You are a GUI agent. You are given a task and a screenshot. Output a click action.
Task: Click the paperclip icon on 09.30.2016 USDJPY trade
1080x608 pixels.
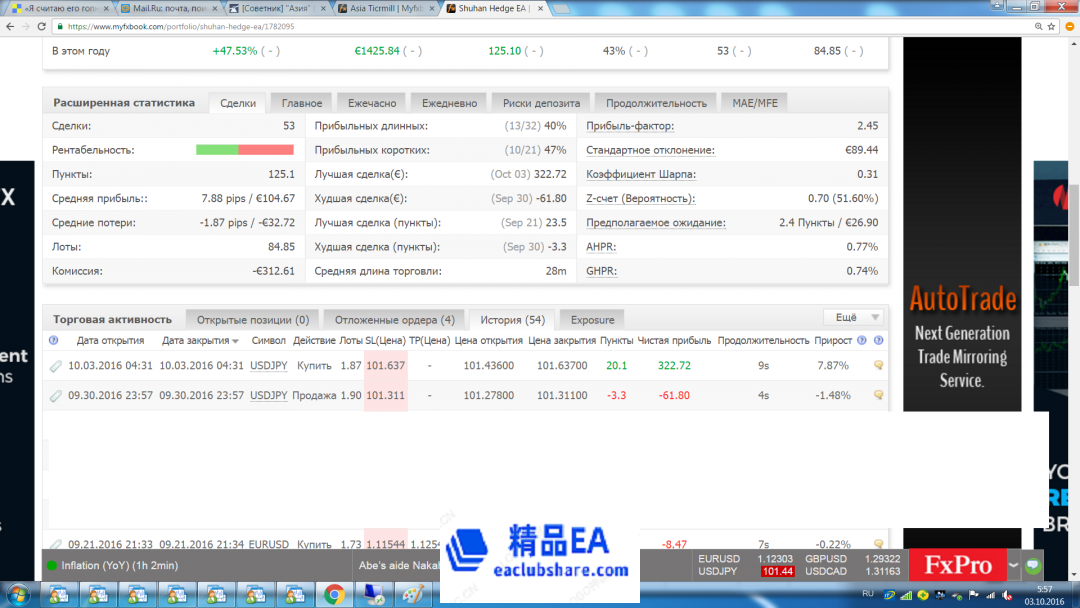point(56,396)
